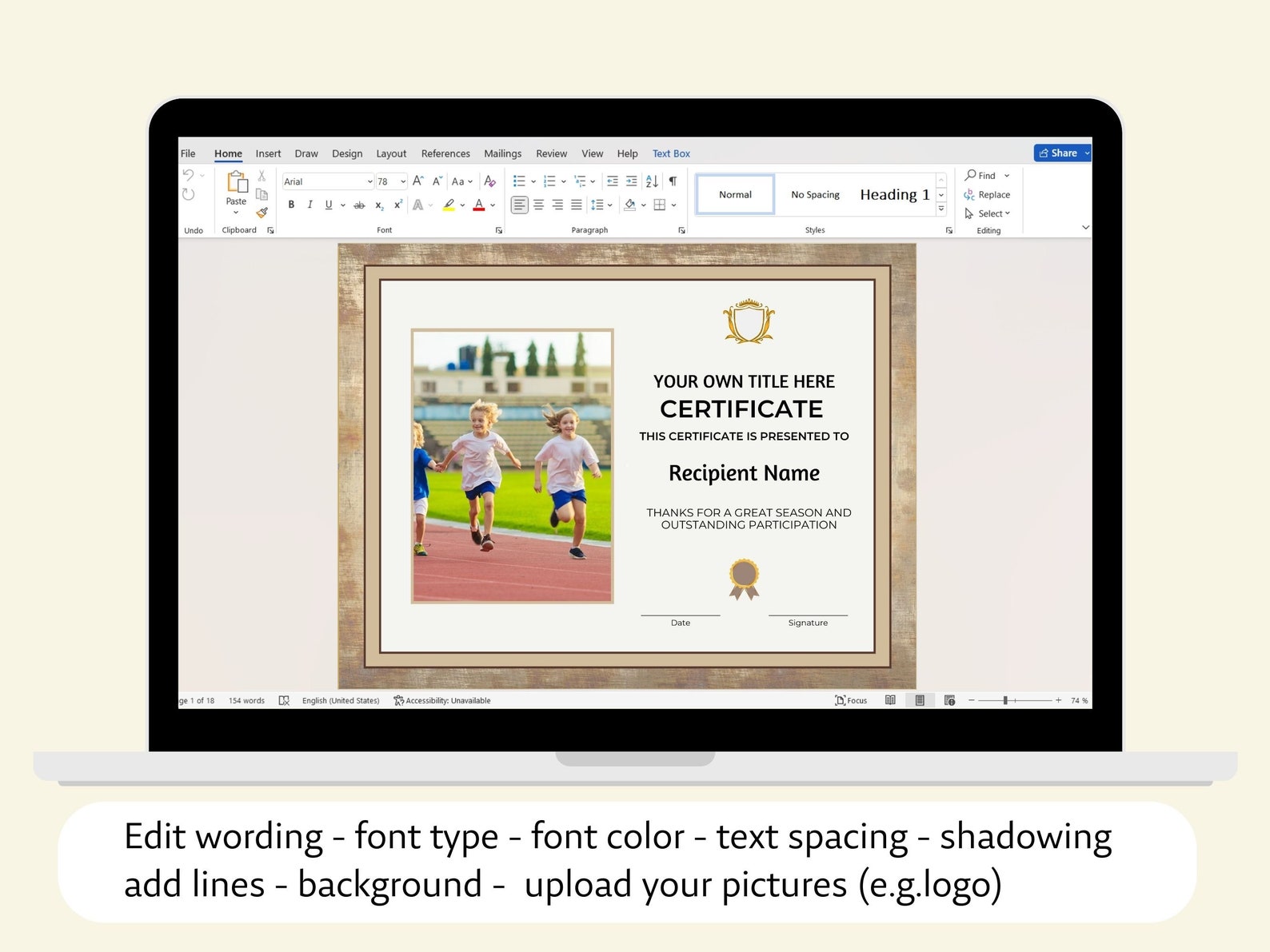Image resolution: width=1270 pixels, height=952 pixels.
Task: Open the Arial font name dropdown
Action: pyautogui.click(x=369, y=181)
